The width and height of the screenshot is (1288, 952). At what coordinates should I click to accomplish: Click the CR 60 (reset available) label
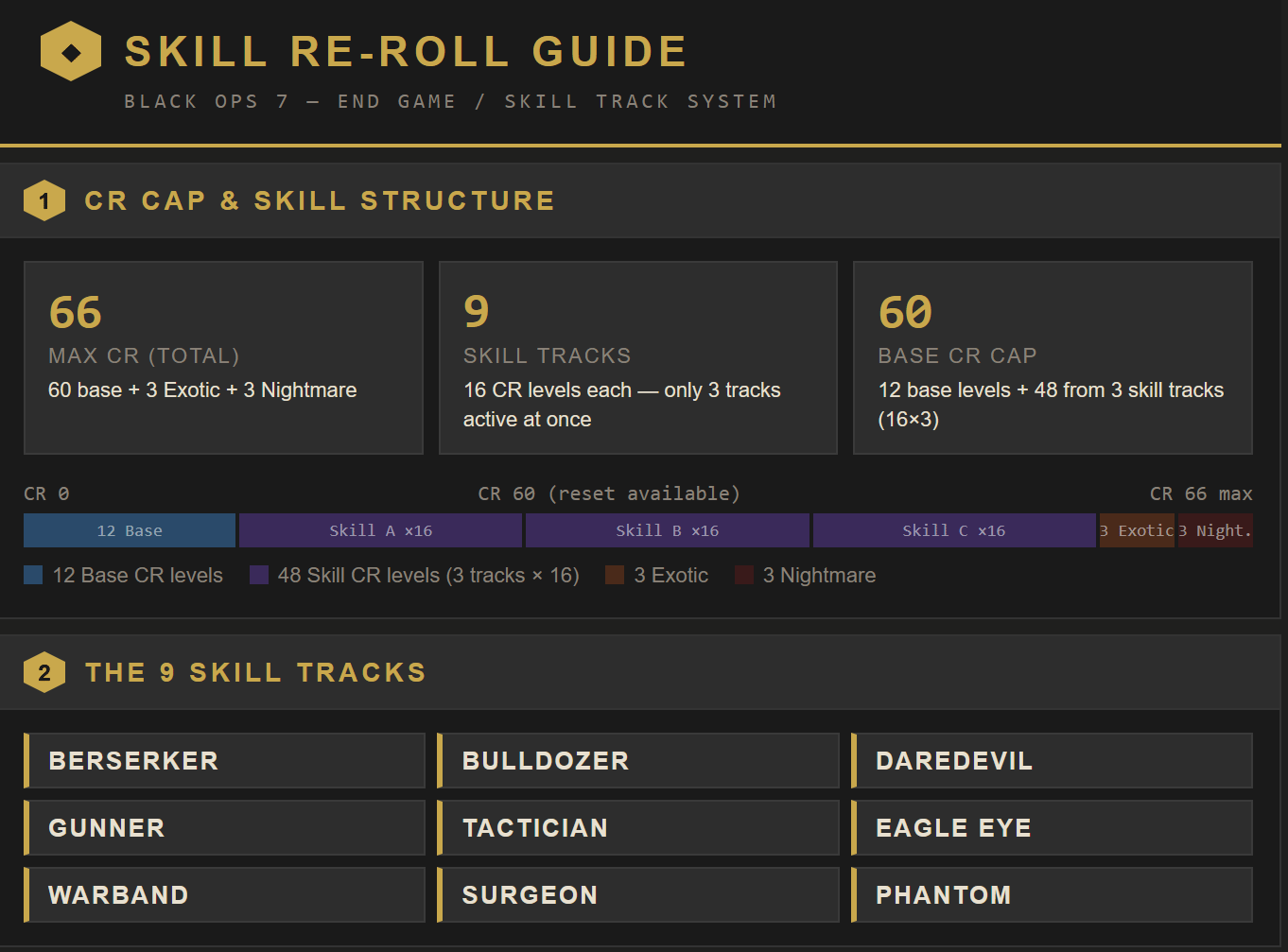click(x=609, y=493)
